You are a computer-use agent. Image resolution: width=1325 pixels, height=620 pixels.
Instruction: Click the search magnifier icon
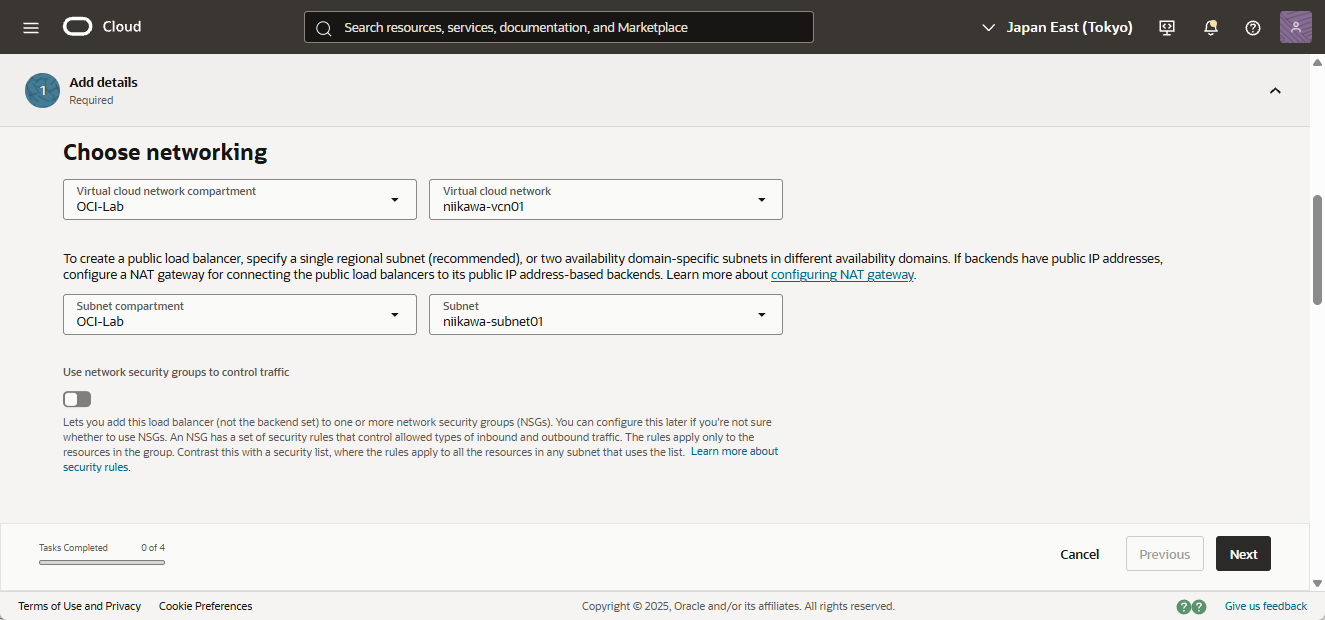pos(323,28)
